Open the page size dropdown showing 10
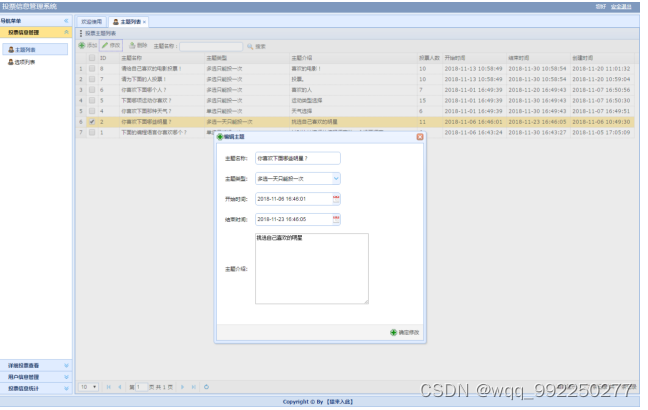Image resolution: width=648 pixels, height=410 pixels. coord(88,387)
